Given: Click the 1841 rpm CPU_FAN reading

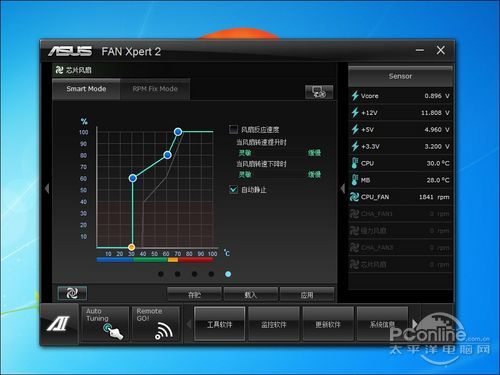Looking at the screenshot, I should tap(434, 197).
